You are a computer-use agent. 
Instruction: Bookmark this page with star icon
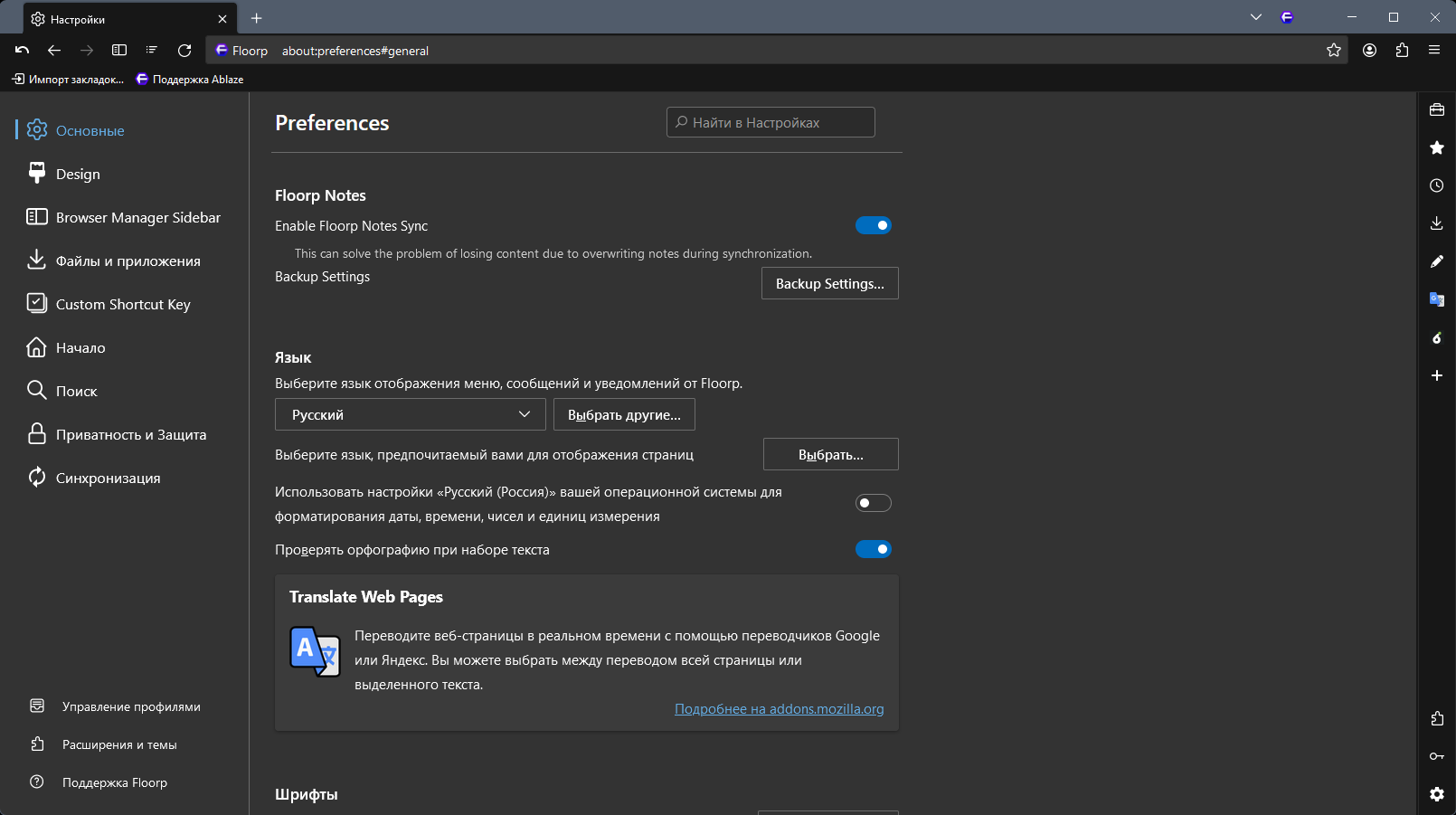tap(1333, 51)
